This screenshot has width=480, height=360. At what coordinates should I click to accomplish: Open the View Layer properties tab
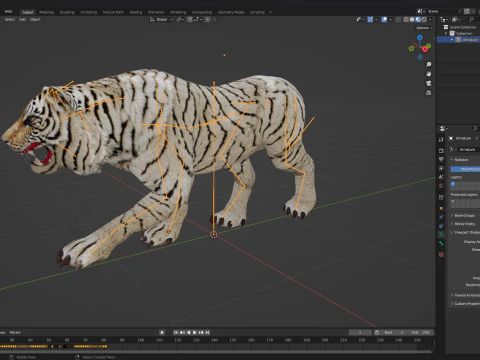click(x=441, y=168)
